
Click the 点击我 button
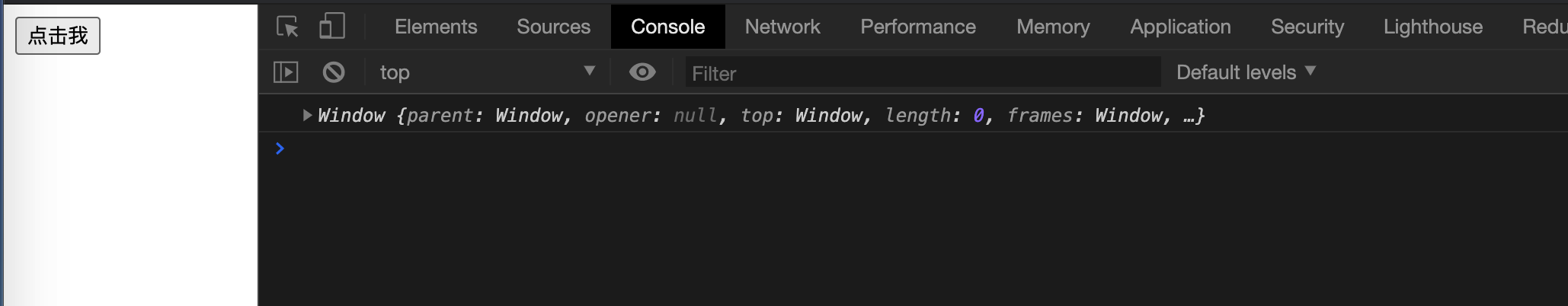[x=58, y=36]
